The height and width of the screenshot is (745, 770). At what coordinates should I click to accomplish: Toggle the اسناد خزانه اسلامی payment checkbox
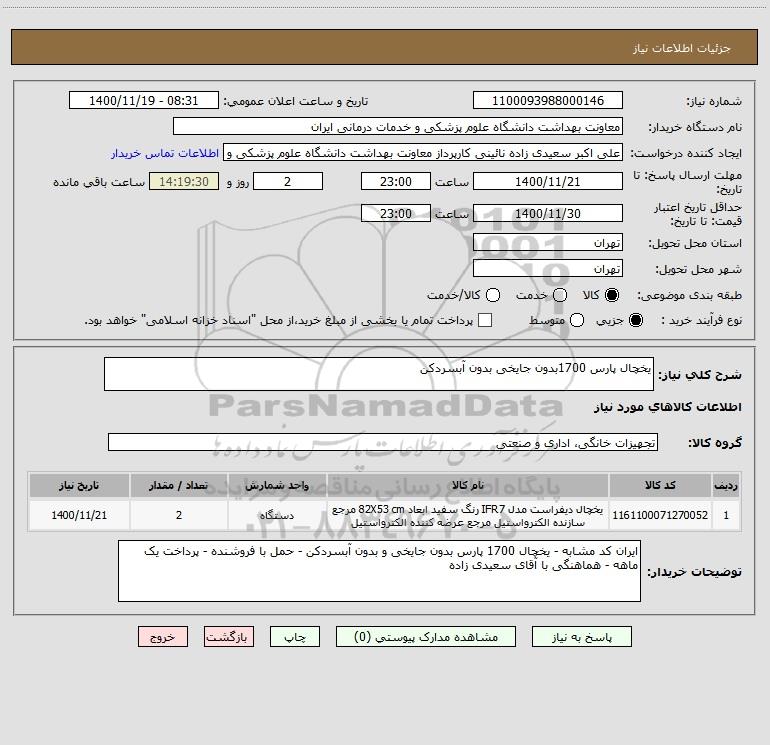click(x=485, y=320)
